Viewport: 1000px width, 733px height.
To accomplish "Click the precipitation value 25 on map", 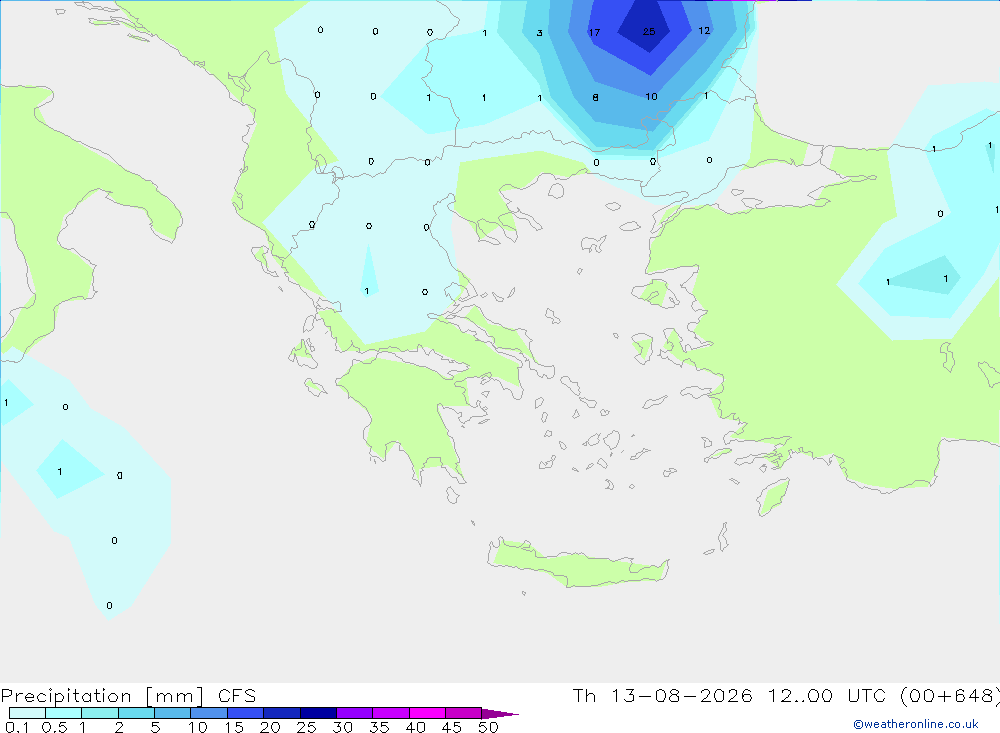I will click(649, 31).
